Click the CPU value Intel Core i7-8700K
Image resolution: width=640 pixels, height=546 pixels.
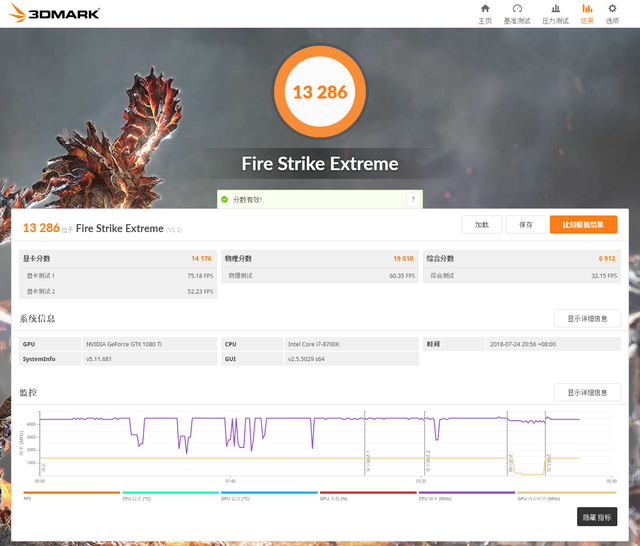(x=313, y=344)
